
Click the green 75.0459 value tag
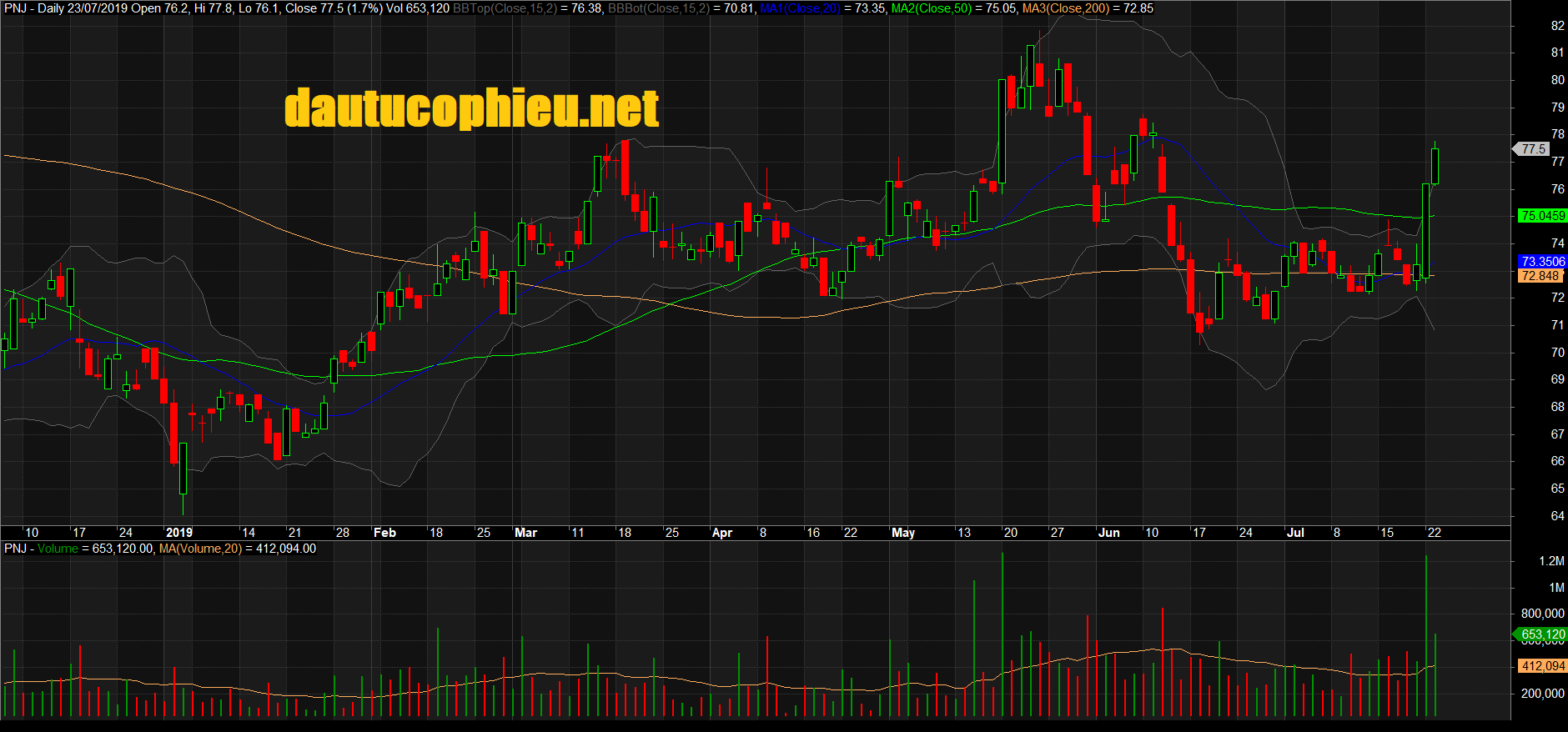(x=1542, y=216)
